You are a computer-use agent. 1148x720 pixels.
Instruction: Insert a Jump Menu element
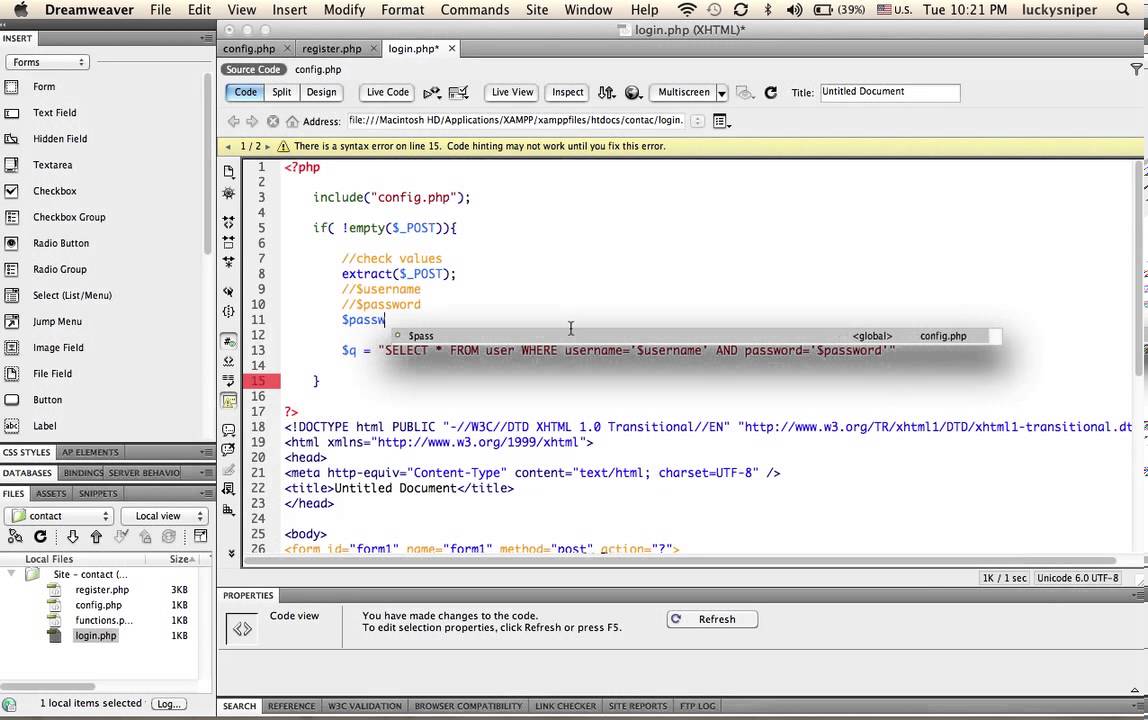pos(57,322)
